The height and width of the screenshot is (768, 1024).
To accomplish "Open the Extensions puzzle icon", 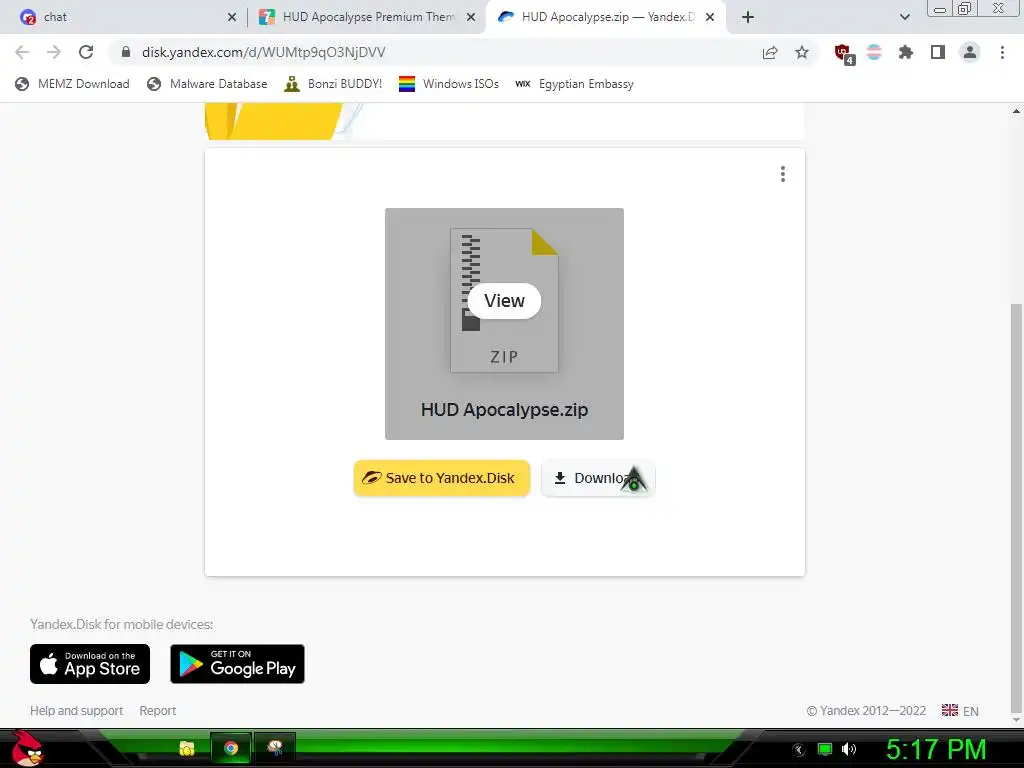I will [906, 52].
